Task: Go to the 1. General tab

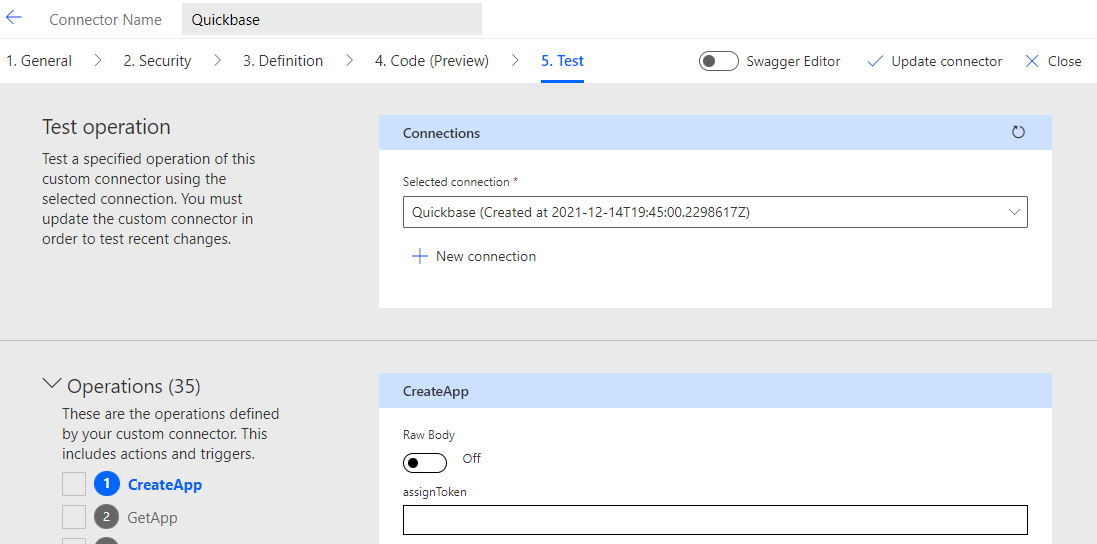Action: tap(39, 61)
